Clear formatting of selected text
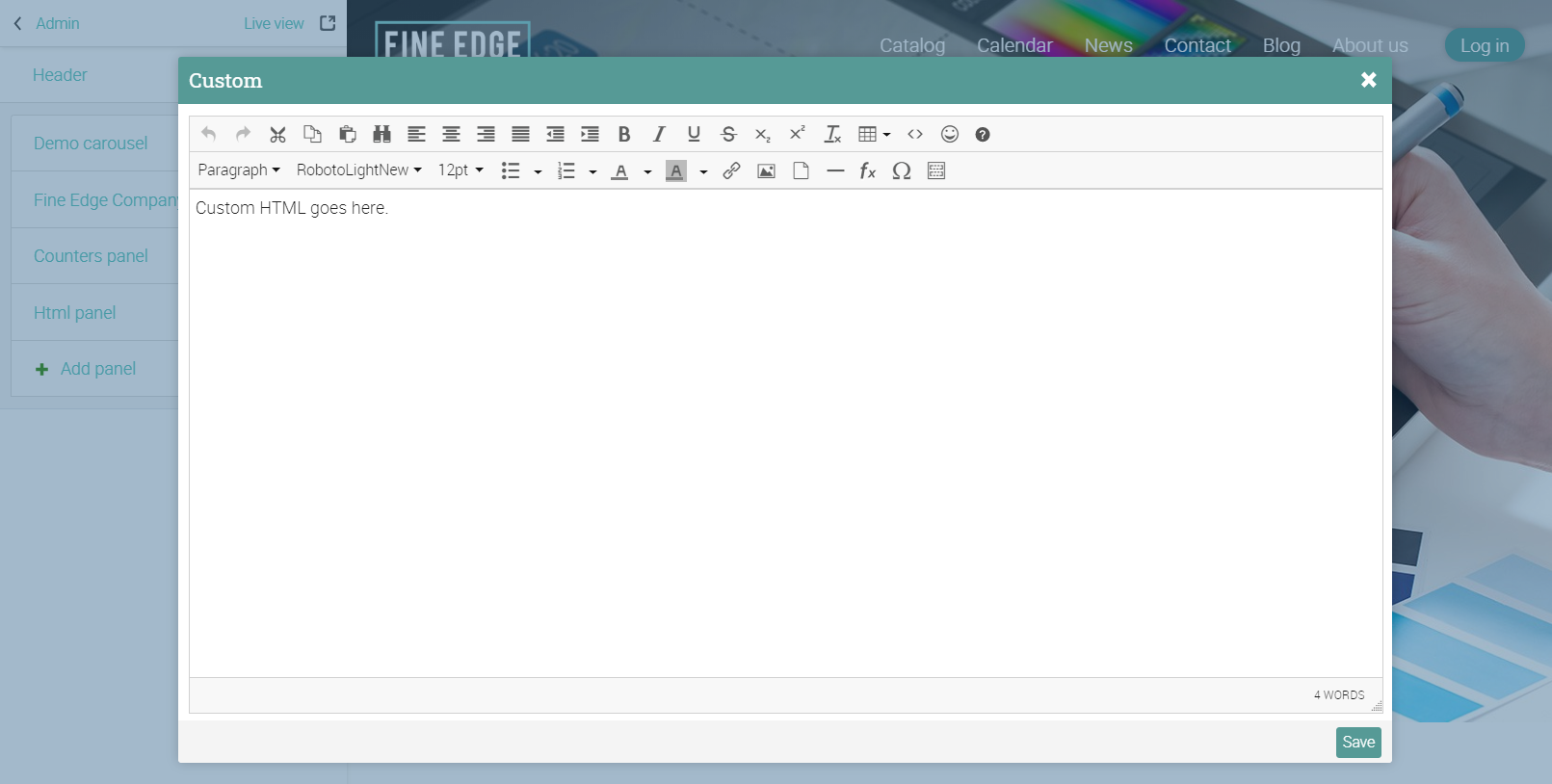Screen dimensions: 1552x784 coord(832,134)
